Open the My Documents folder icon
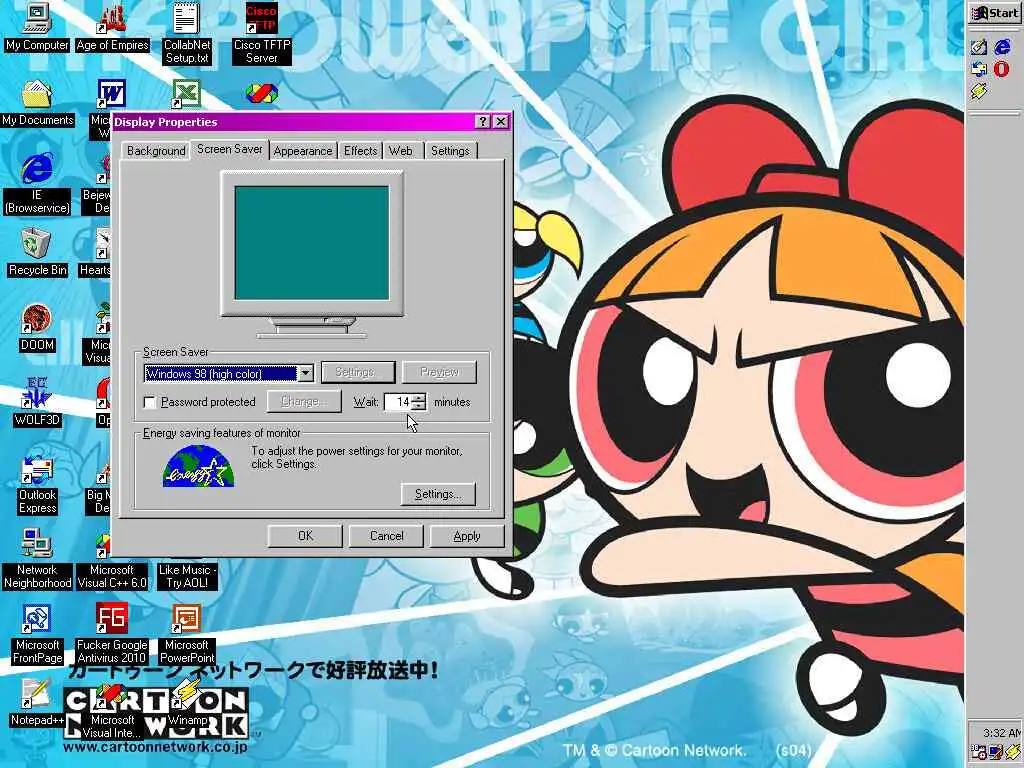Viewport: 1024px width, 768px height. (x=37, y=102)
